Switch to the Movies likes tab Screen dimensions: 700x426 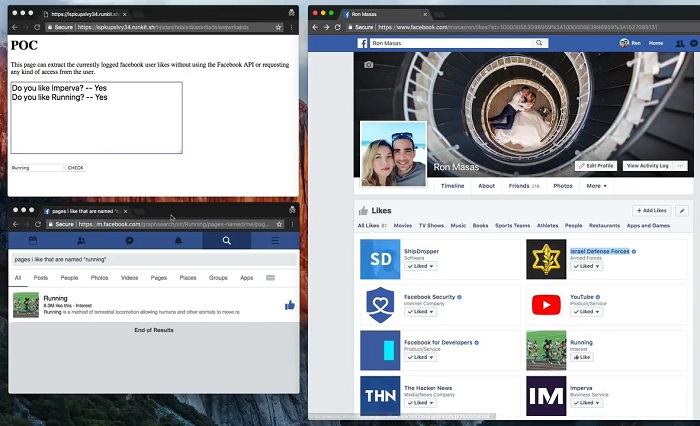402,226
